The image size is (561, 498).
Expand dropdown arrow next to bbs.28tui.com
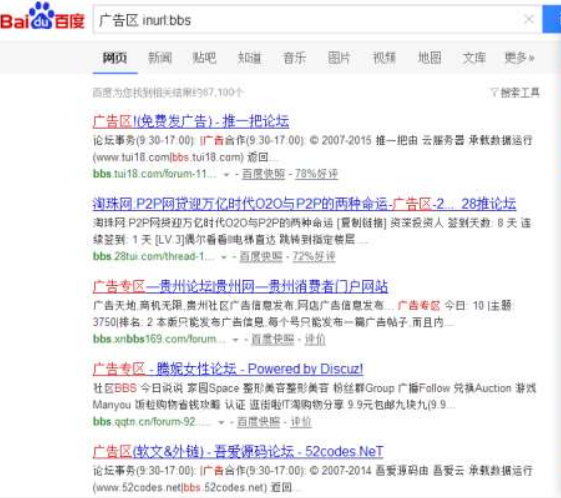pos(224,257)
